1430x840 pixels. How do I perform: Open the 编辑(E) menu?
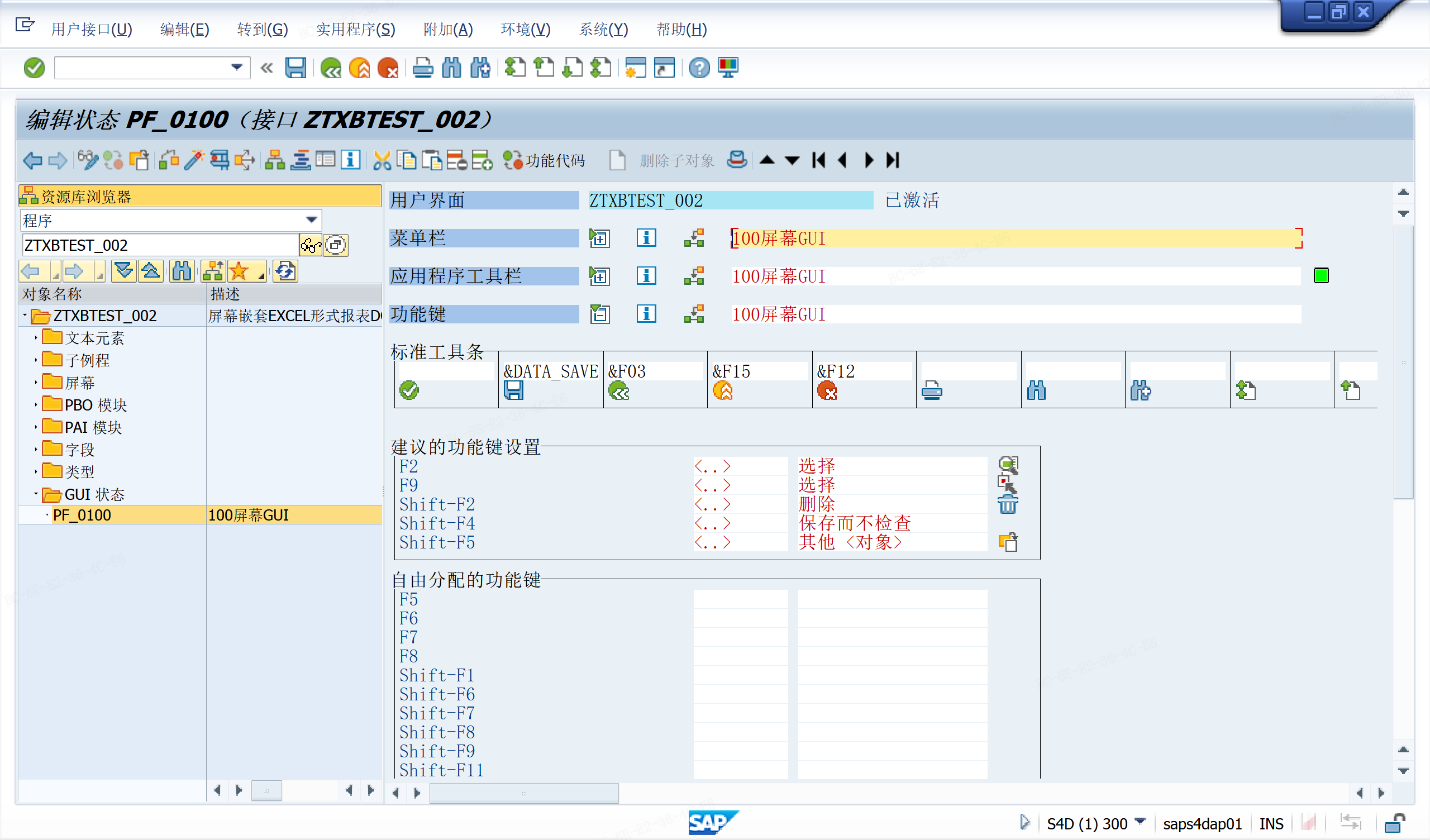(x=184, y=30)
